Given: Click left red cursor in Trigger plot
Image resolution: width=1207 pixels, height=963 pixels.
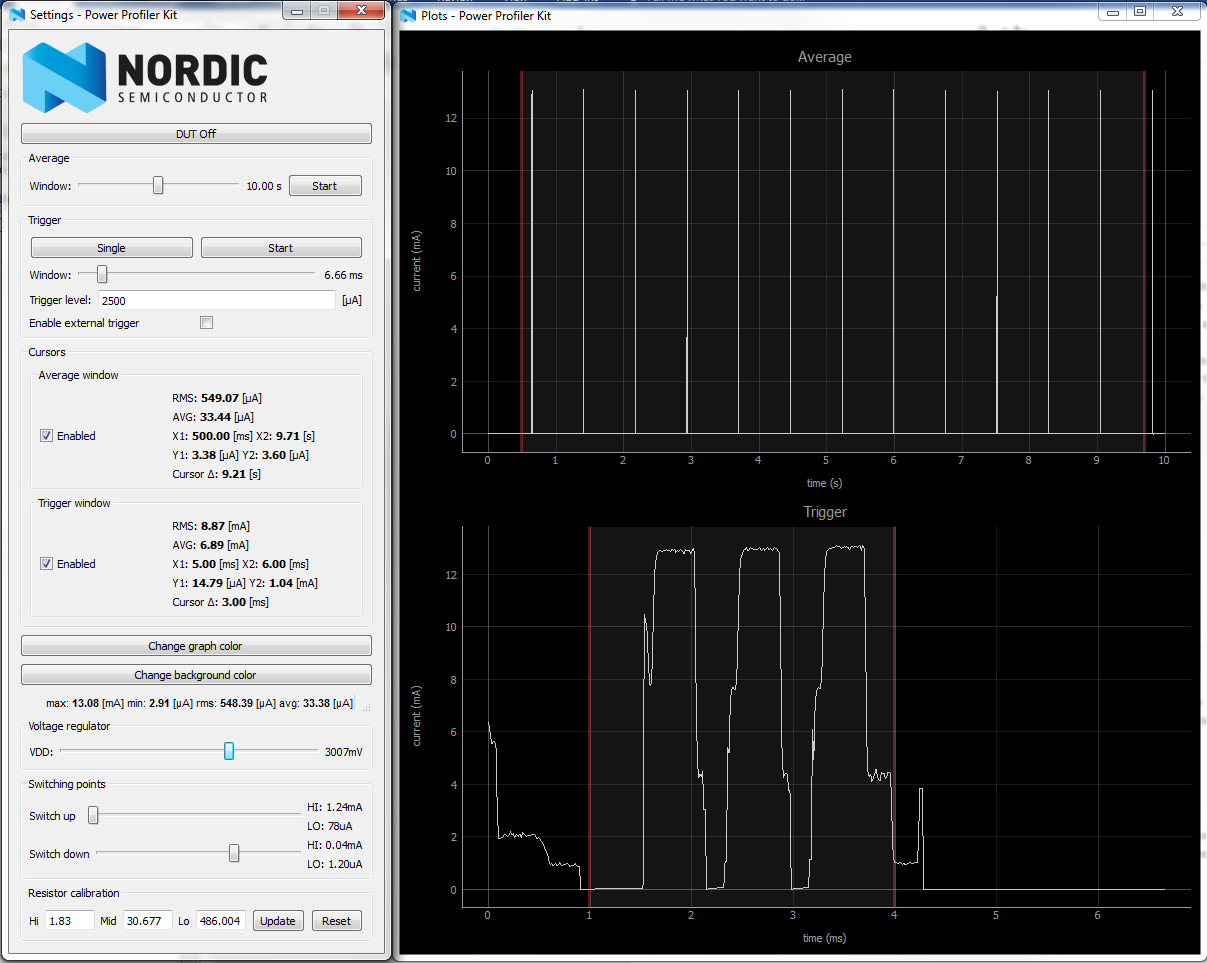Looking at the screenshot, I should pyautogui.click(x=589, y=717).
